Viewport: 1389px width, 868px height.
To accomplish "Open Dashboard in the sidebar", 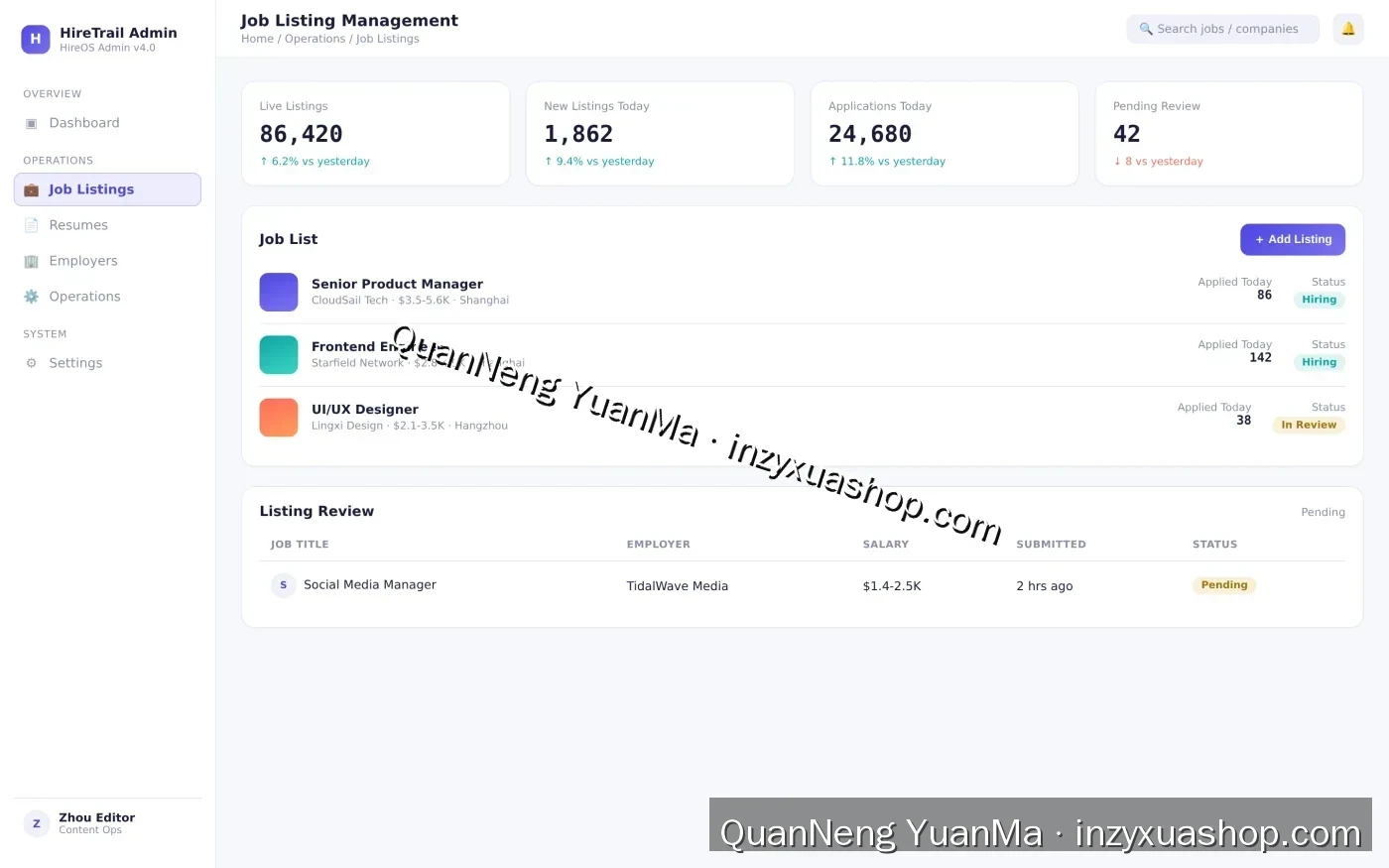I will tap(107, 123).
